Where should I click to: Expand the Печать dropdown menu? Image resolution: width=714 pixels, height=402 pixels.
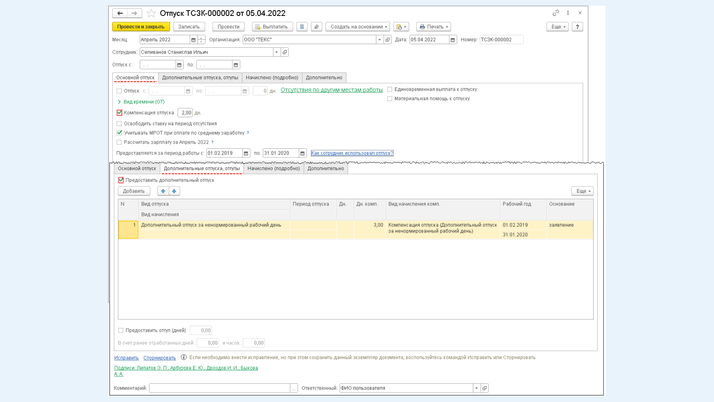433,27
